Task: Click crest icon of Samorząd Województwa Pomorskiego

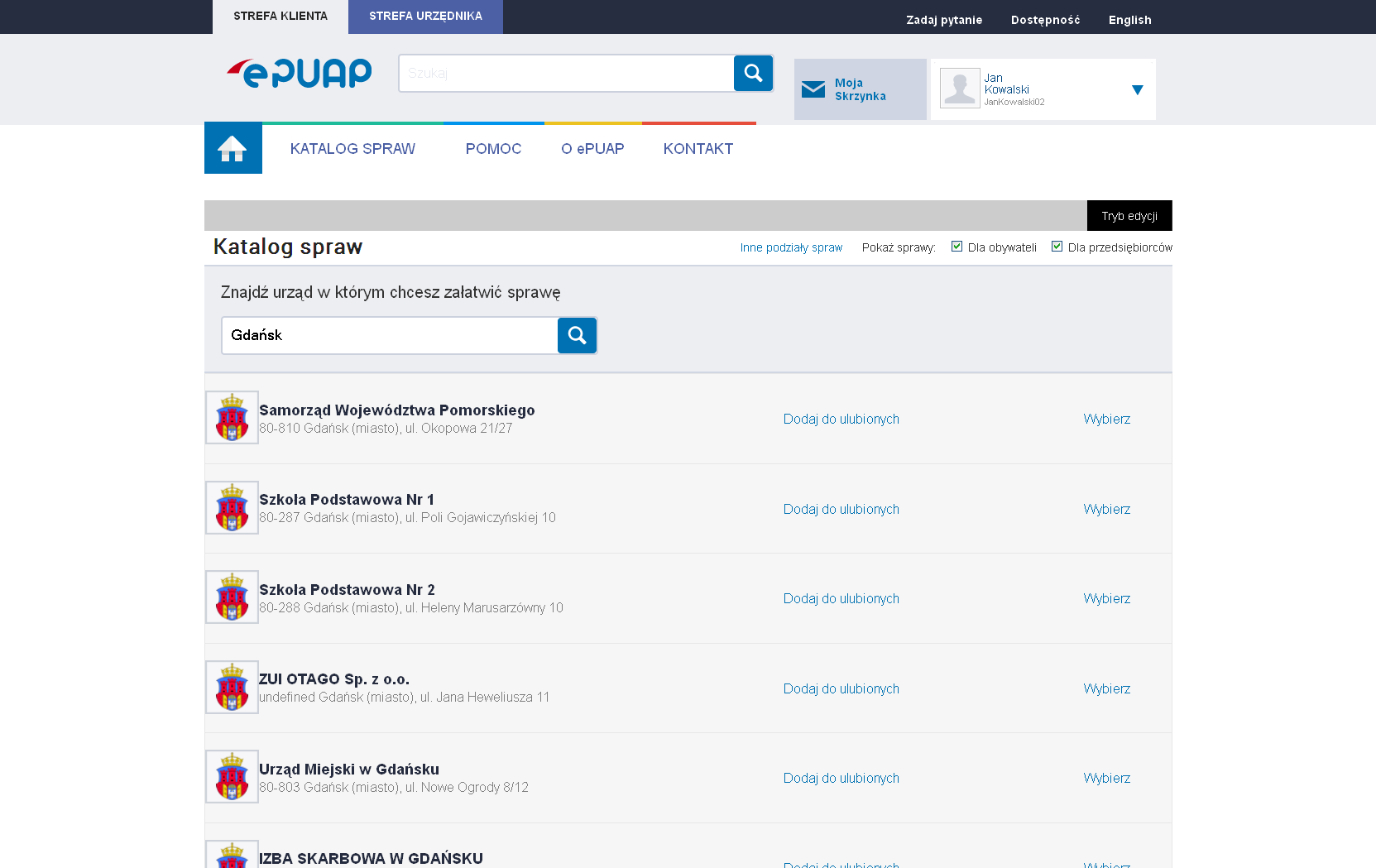Action: coord(232,418)
